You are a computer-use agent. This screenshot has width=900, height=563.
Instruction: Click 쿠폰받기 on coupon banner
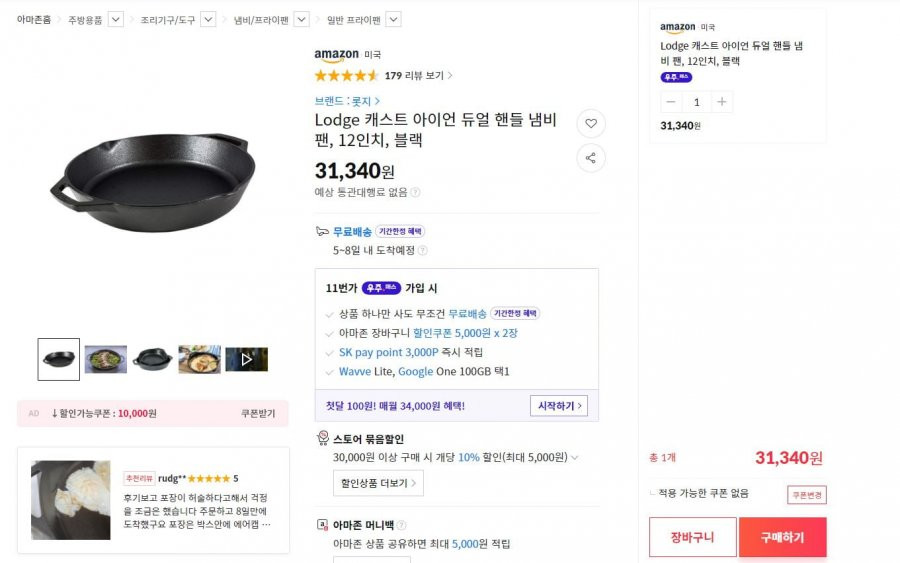pyautogui.click(x=258, y=413)
